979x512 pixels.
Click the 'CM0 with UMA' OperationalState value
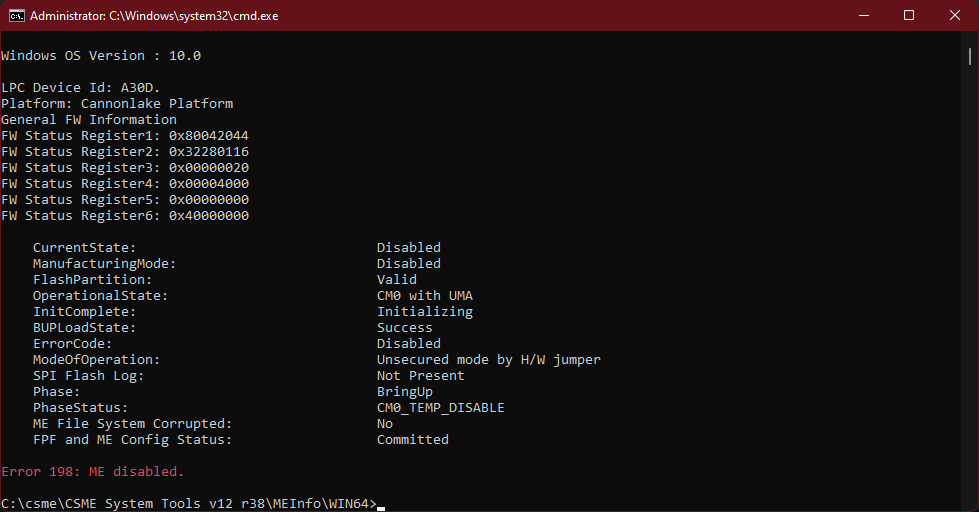tap(425, 295)
